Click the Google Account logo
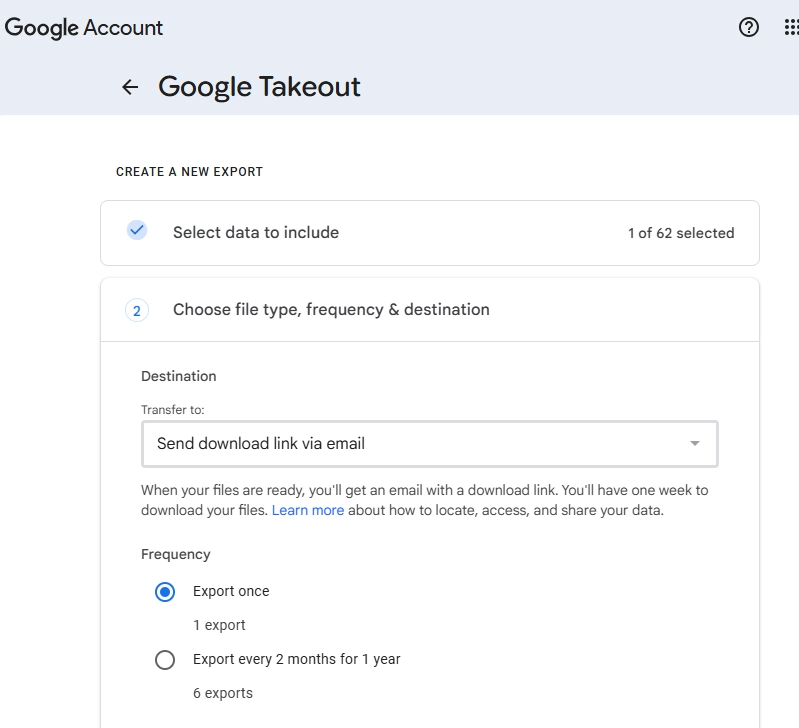Image resolution: width=799 pixels, height=728 pixels. pos(84,28)
